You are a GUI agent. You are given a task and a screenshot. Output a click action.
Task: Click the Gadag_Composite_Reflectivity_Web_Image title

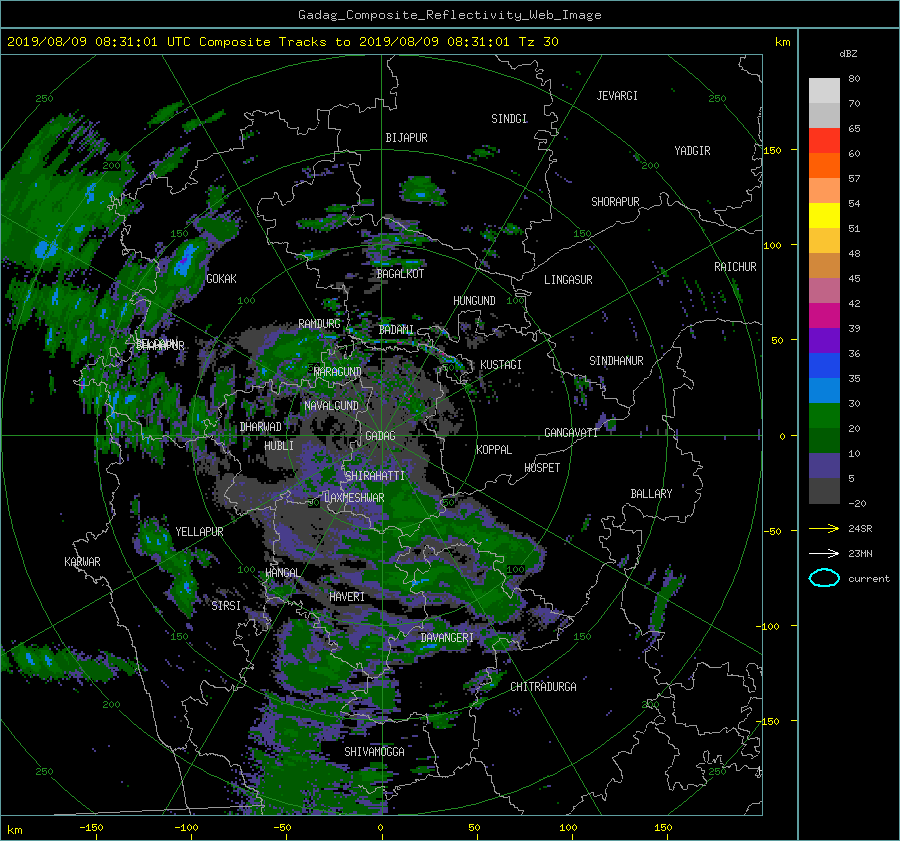coord(449,15)
